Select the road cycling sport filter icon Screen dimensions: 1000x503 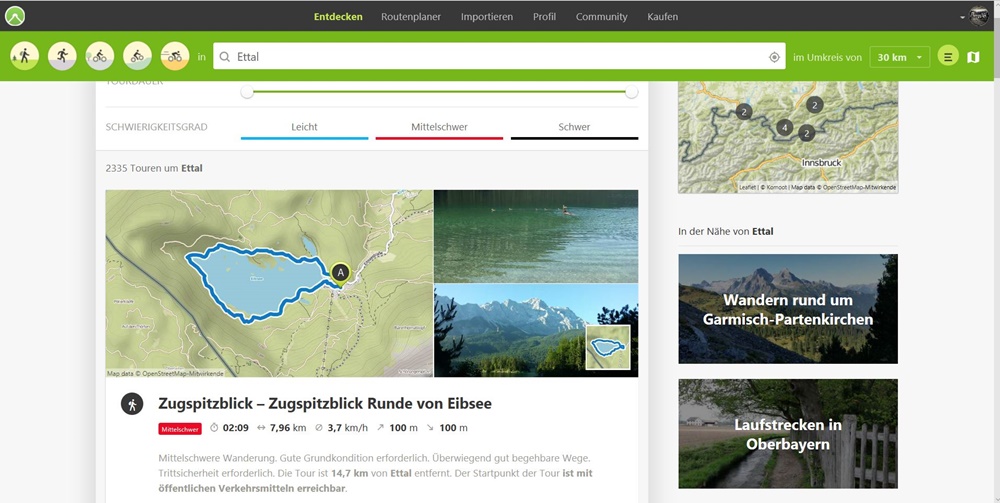[175, 56]
